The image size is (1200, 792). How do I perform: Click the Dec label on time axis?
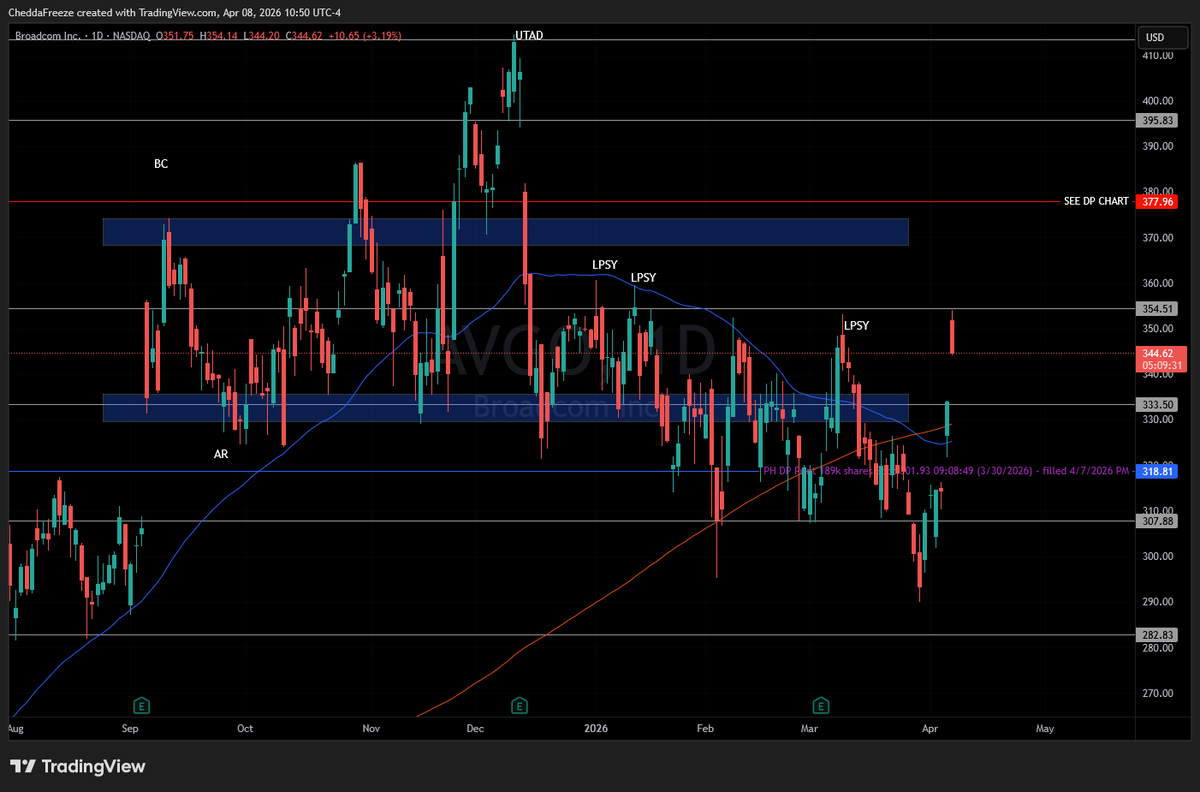(475, 730)
